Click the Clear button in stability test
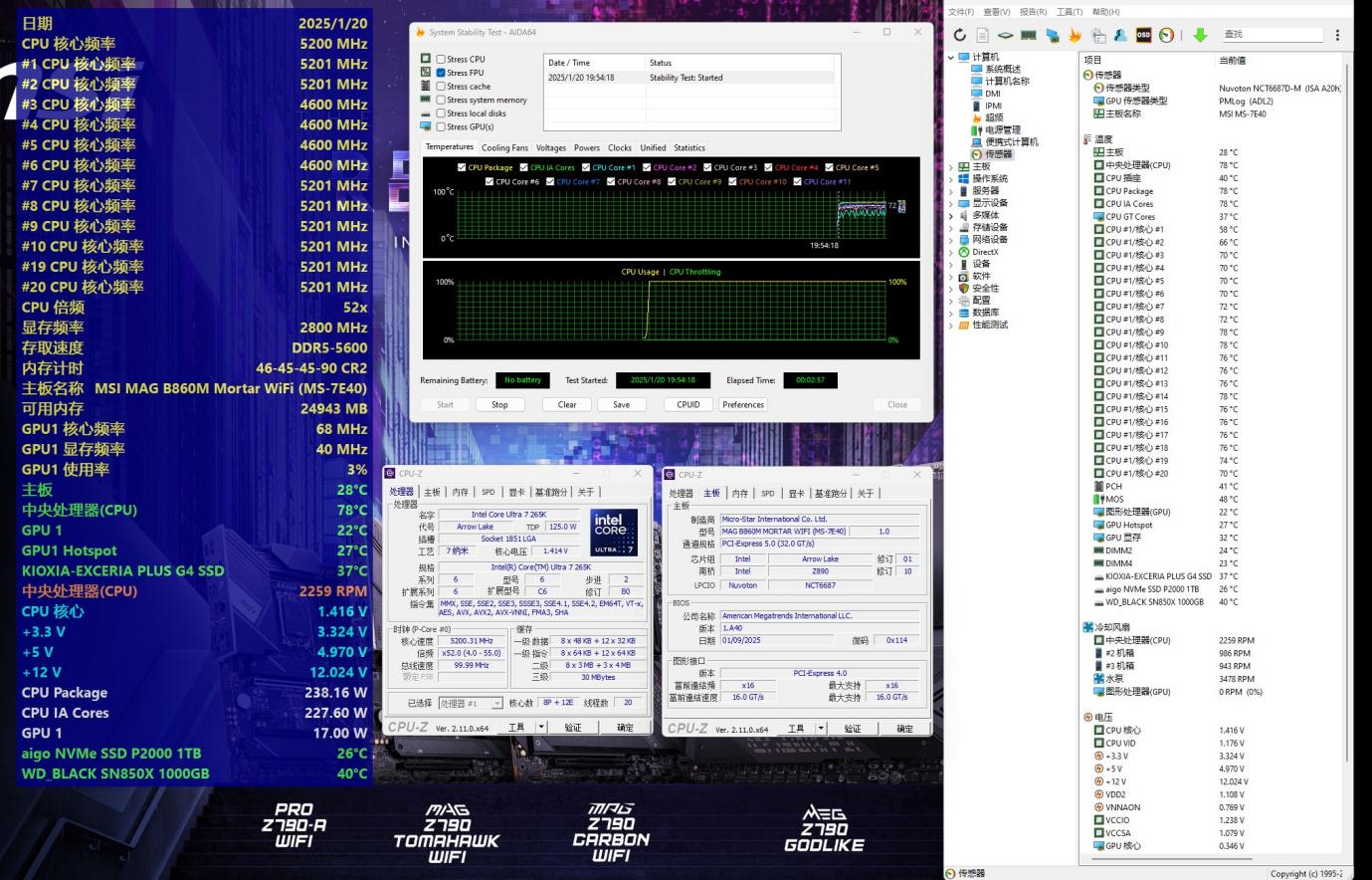This screenshot has height=880, width=1372. coord(567,404)
